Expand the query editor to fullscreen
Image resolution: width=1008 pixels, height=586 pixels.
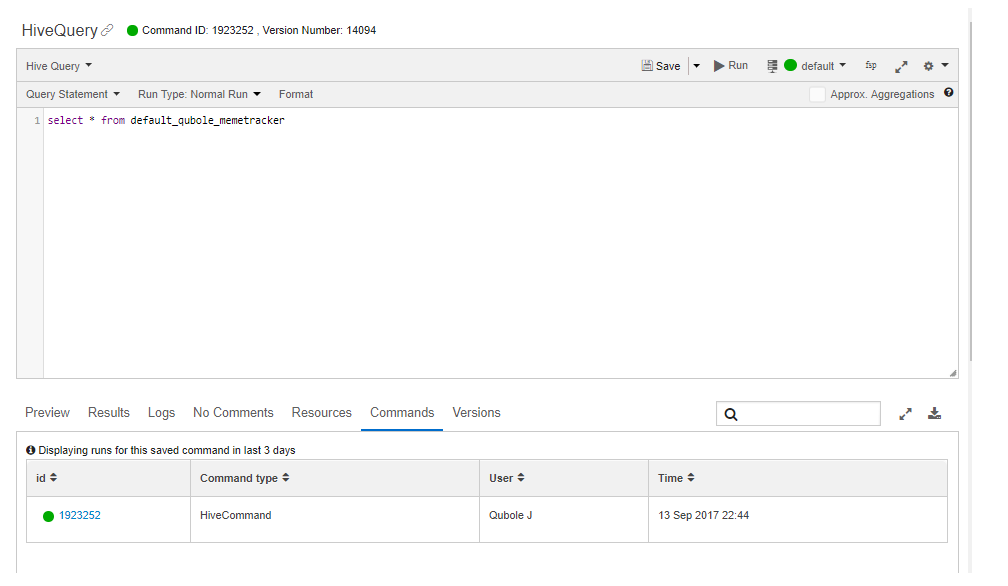tap(901, 66)
